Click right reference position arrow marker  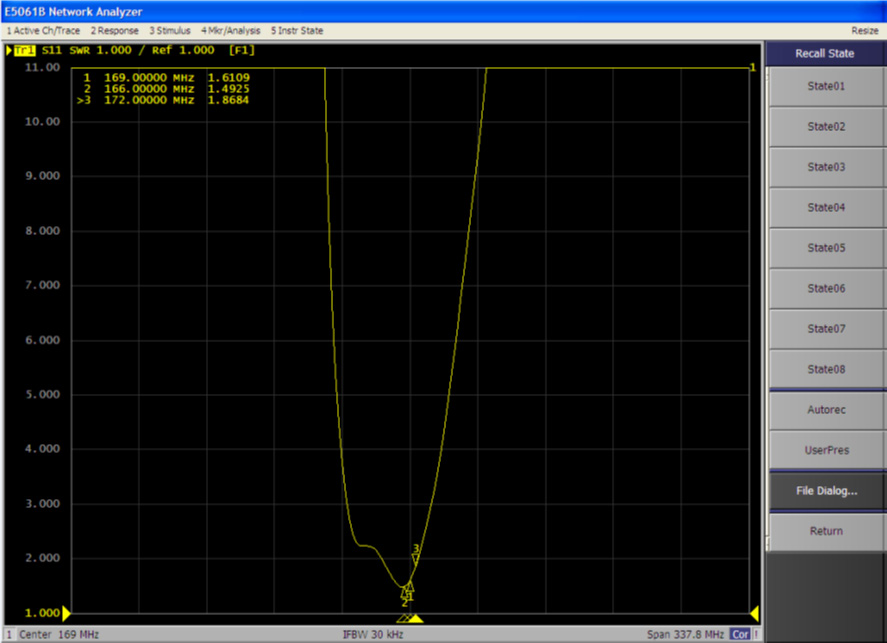[x=755, y=612]
